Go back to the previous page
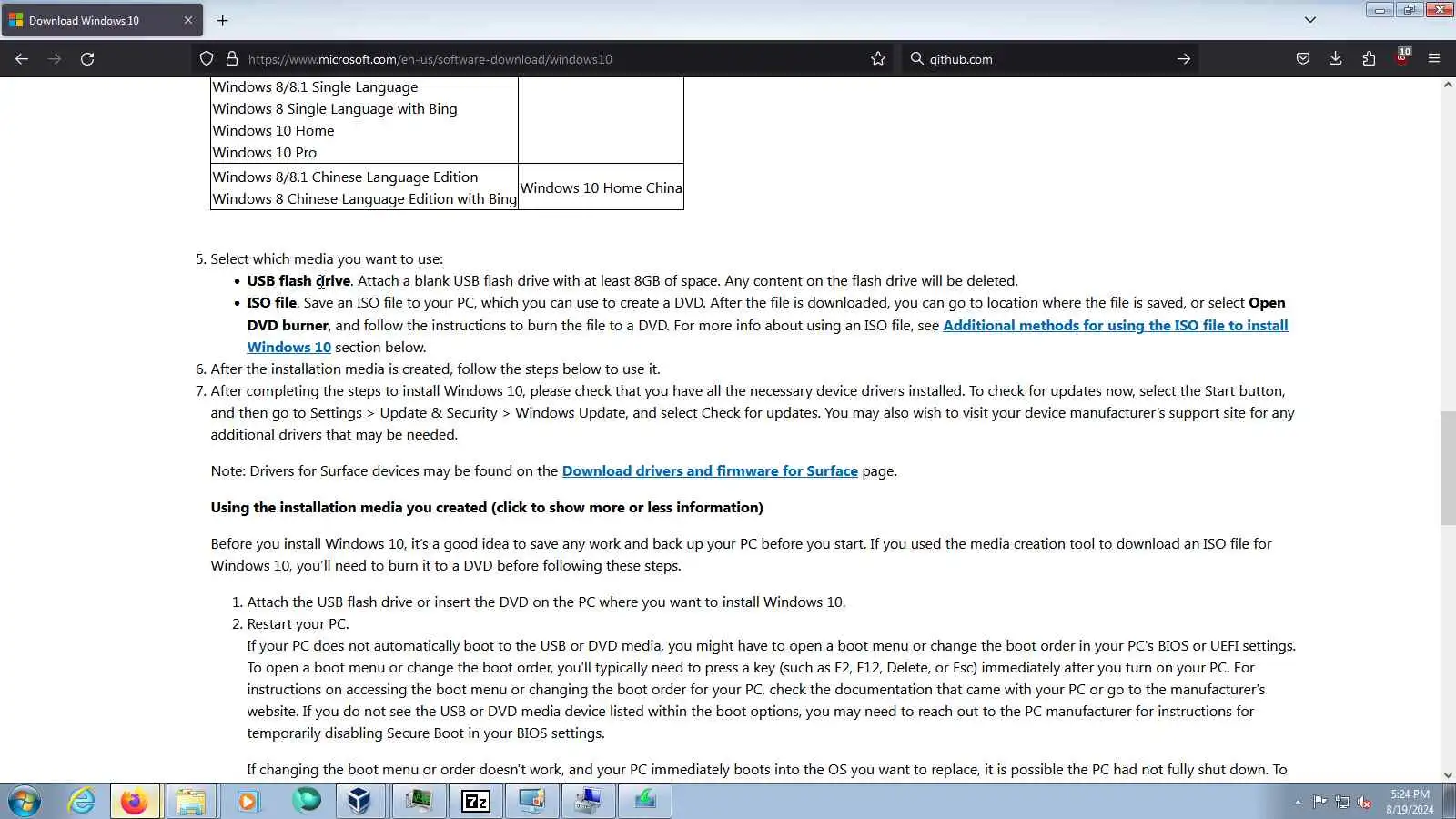1456x819 pixels. 22,59
